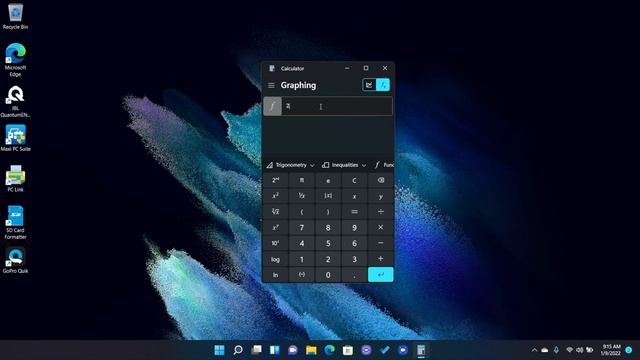Image resolution: width=640 pixels, height=360 pixels.
Task: Click the function color f button
Action: click(272, 107)
